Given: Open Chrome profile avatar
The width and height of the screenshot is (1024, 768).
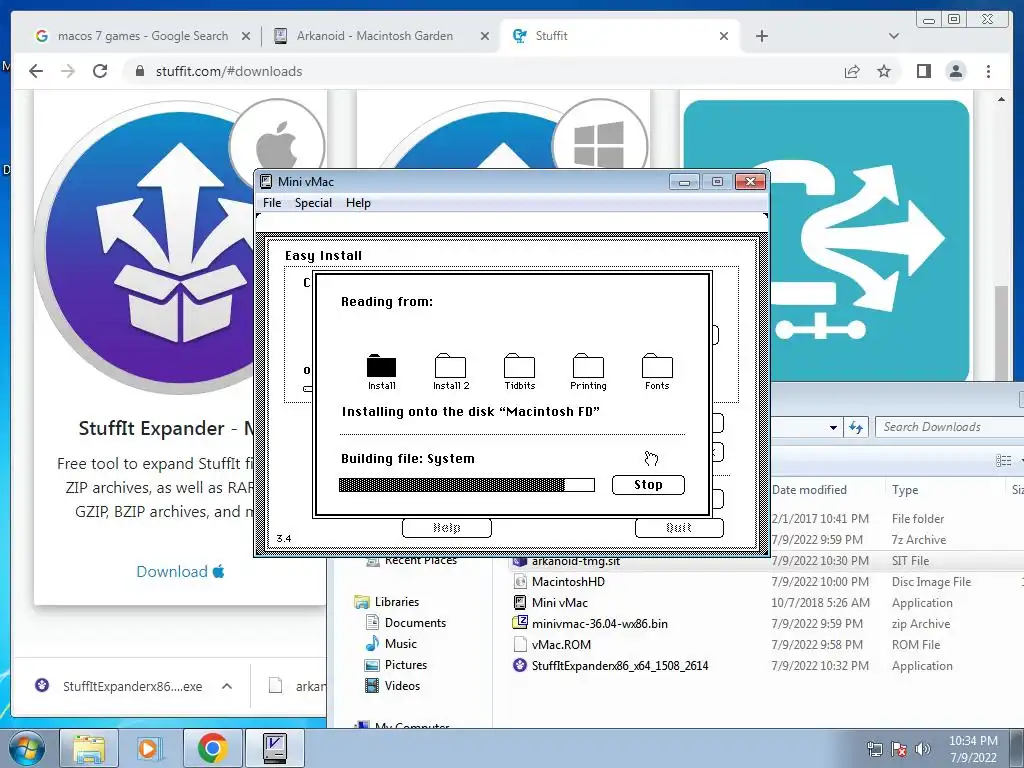Looking at the screenshot, I should tap(956, 71).
